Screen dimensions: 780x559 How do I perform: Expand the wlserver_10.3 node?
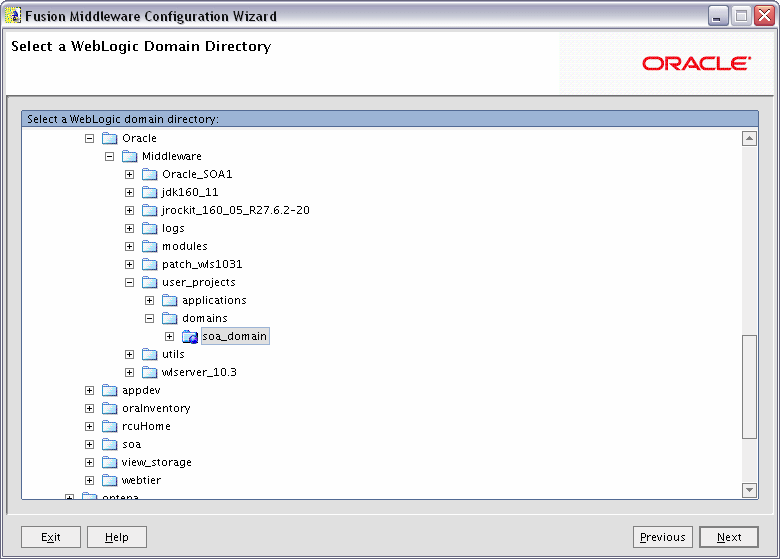pyautogui.click(x=129, y=373)
